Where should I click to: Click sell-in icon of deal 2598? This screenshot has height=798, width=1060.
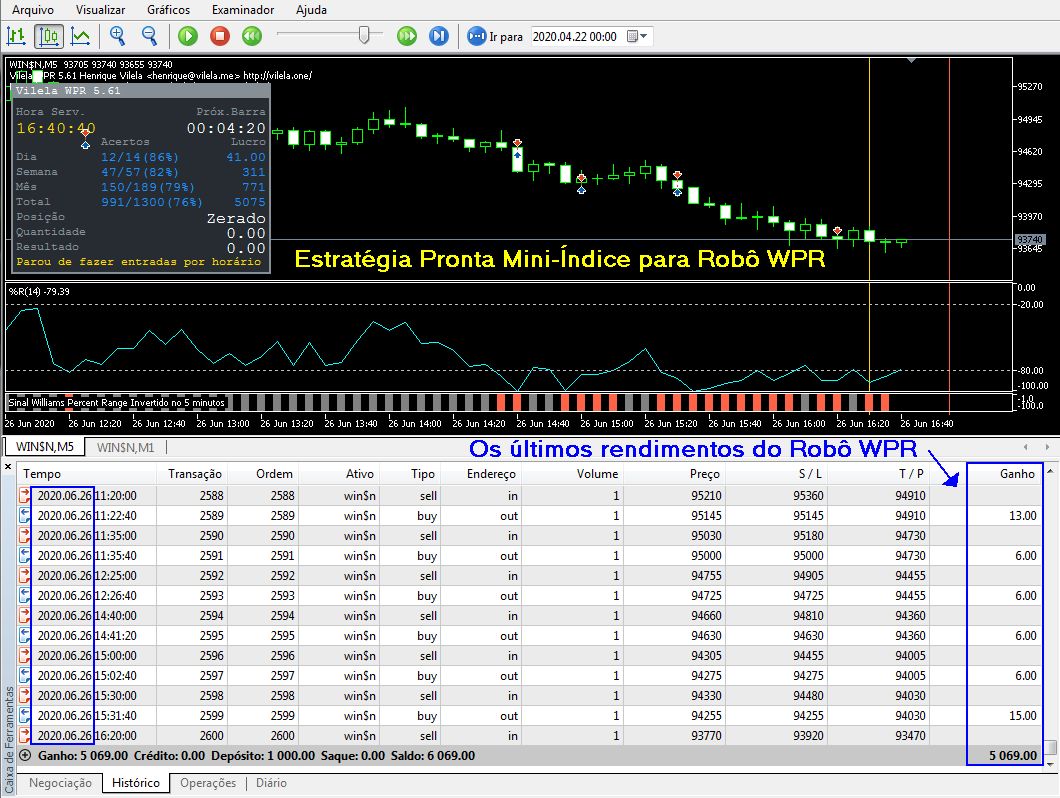(x=24, y=695)
